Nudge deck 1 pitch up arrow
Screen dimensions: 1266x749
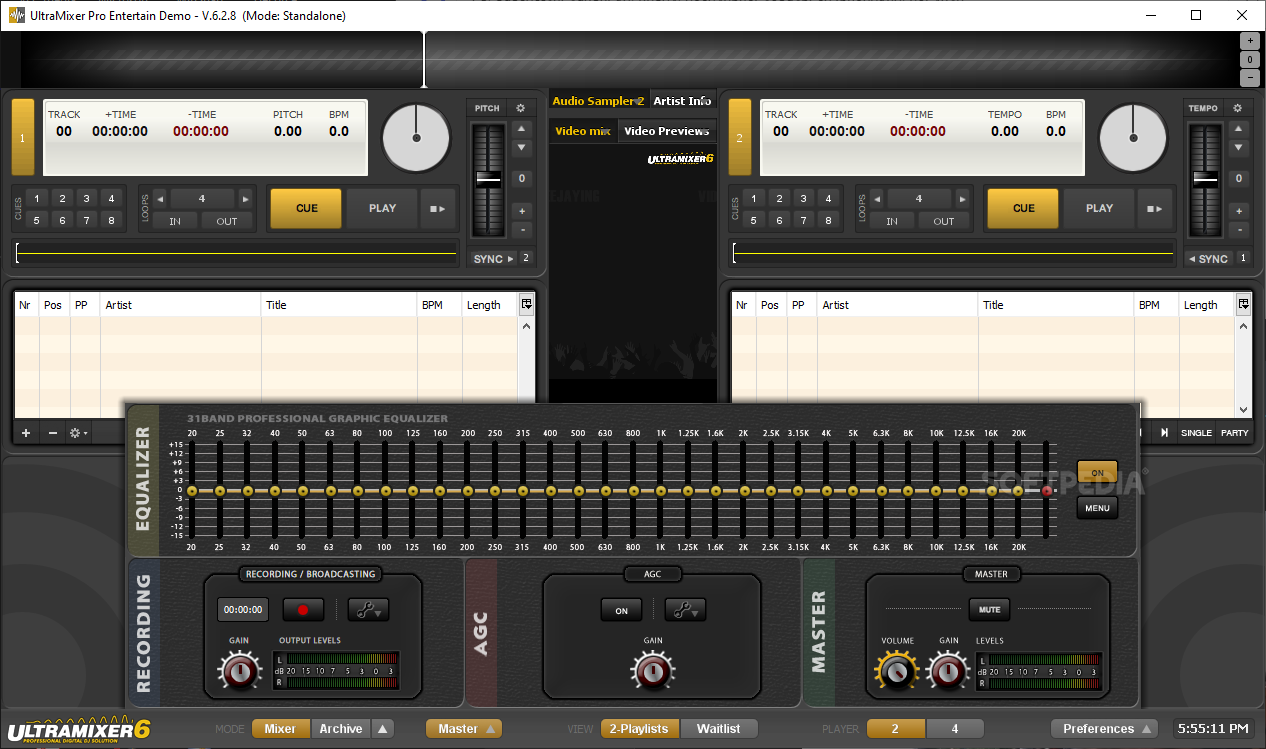(x=521, y=129)
